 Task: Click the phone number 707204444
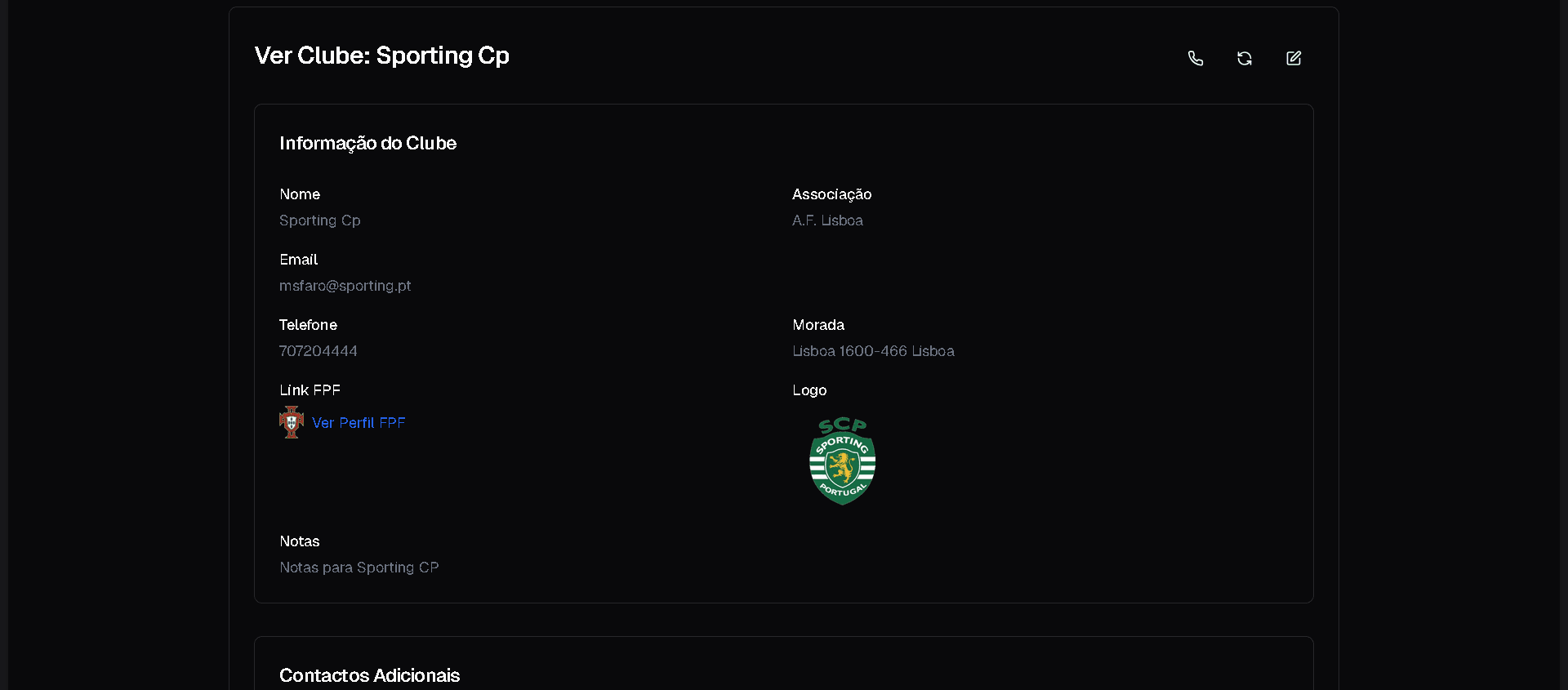[x=318, y=351]
